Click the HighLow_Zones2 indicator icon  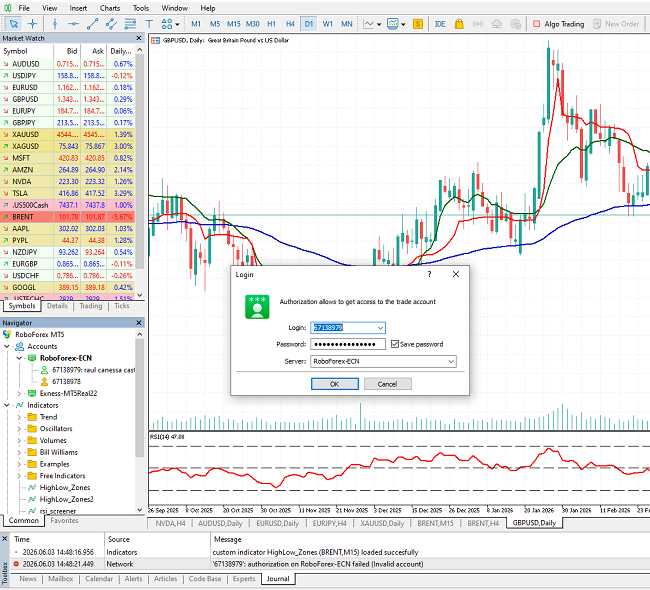point(32,499)
